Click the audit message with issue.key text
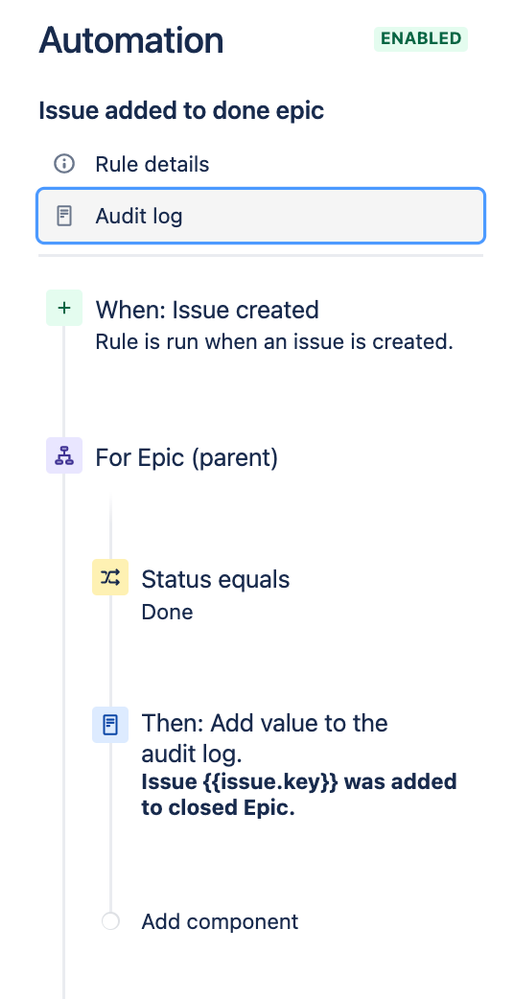This screenshot has height=999, width=514. (299, 794)
